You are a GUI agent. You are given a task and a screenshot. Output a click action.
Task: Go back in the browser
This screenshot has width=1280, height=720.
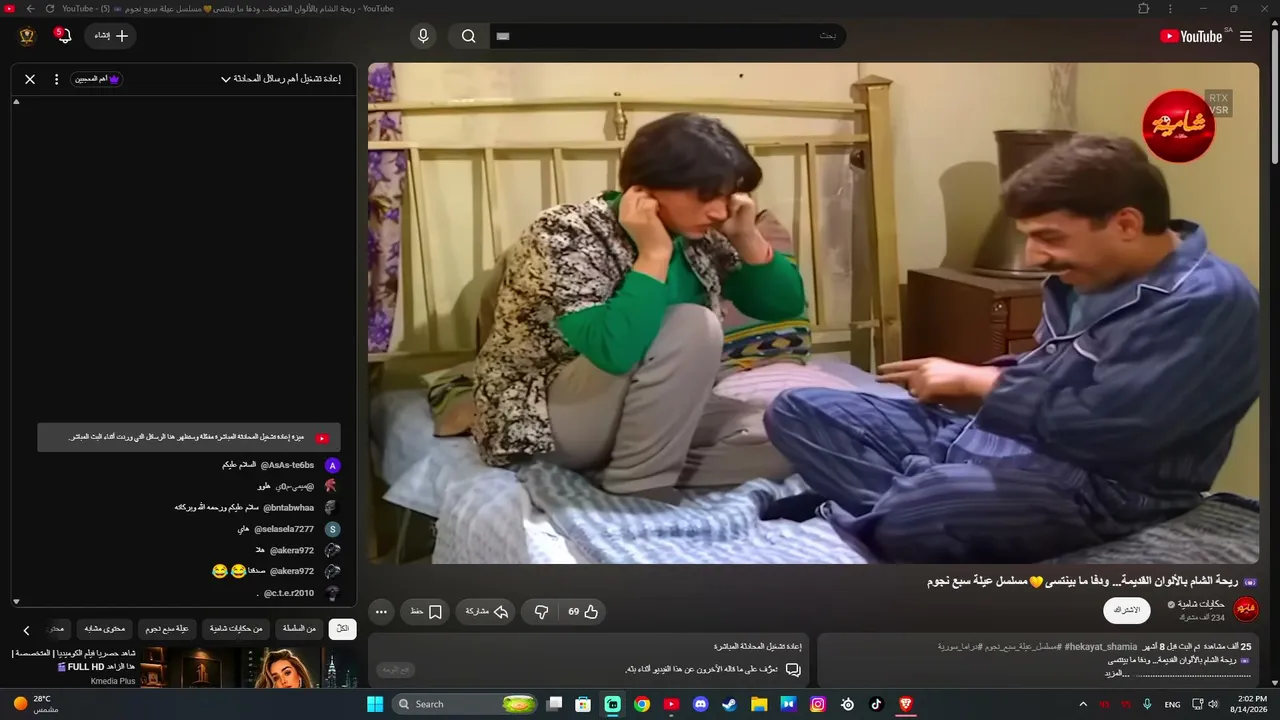coord(30,9)
